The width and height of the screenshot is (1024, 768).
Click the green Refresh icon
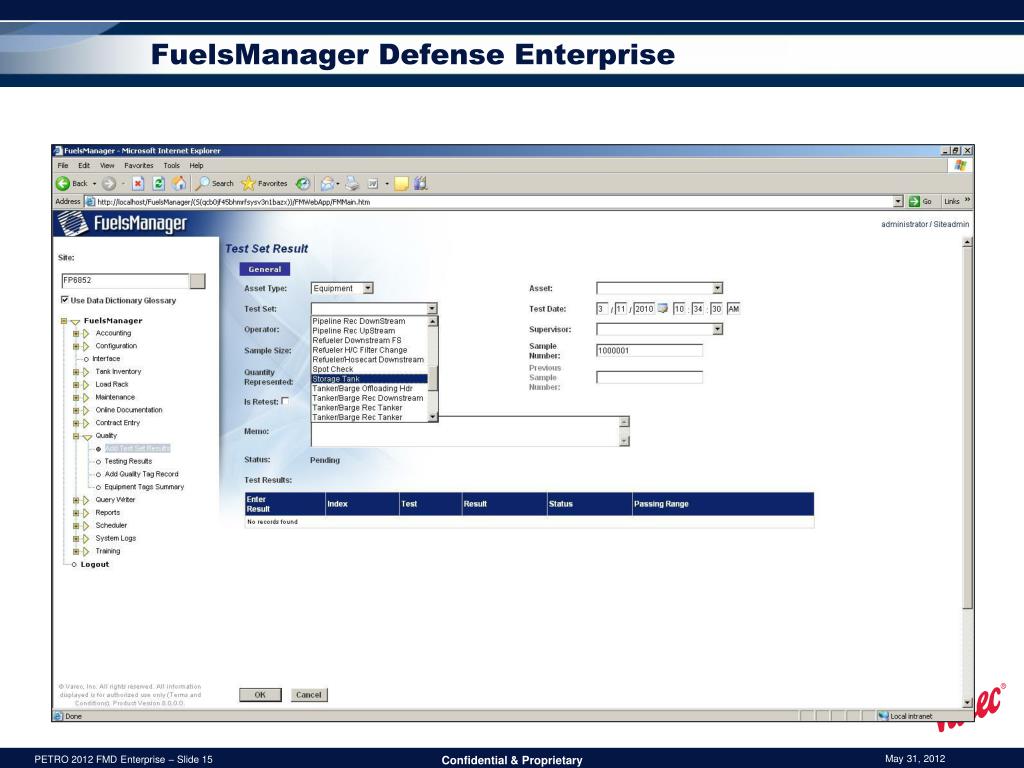(158, 184)
